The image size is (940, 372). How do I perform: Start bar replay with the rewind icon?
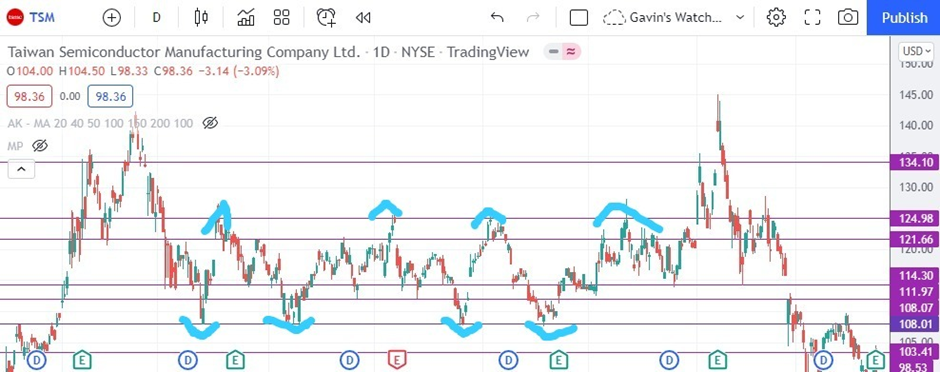coord(363,17)
